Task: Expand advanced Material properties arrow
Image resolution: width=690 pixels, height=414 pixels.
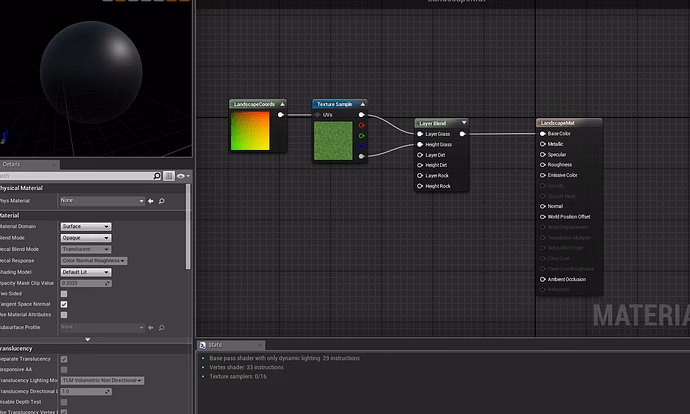Action: coord(88,340)
